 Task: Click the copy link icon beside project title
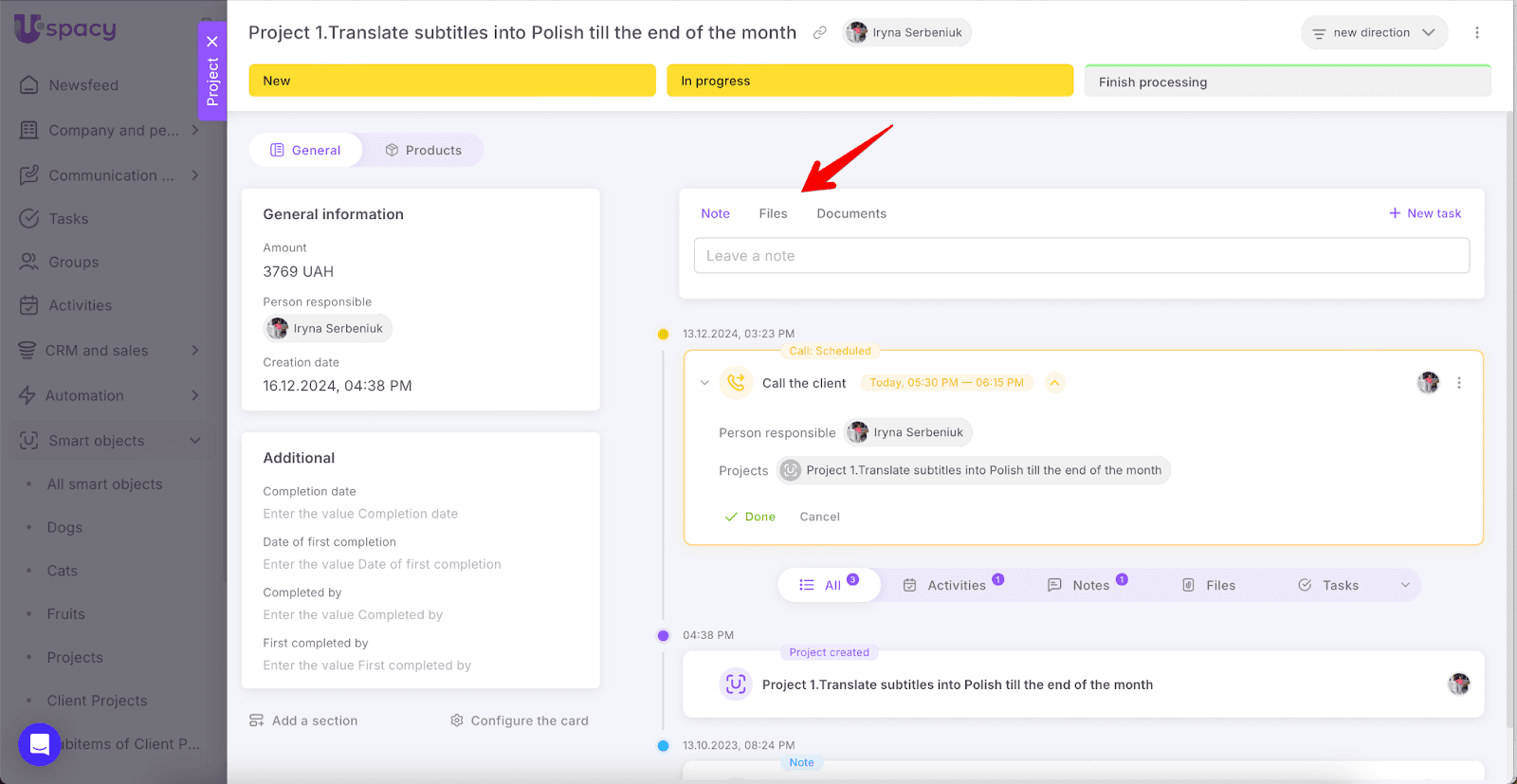(x=819, y=33)
